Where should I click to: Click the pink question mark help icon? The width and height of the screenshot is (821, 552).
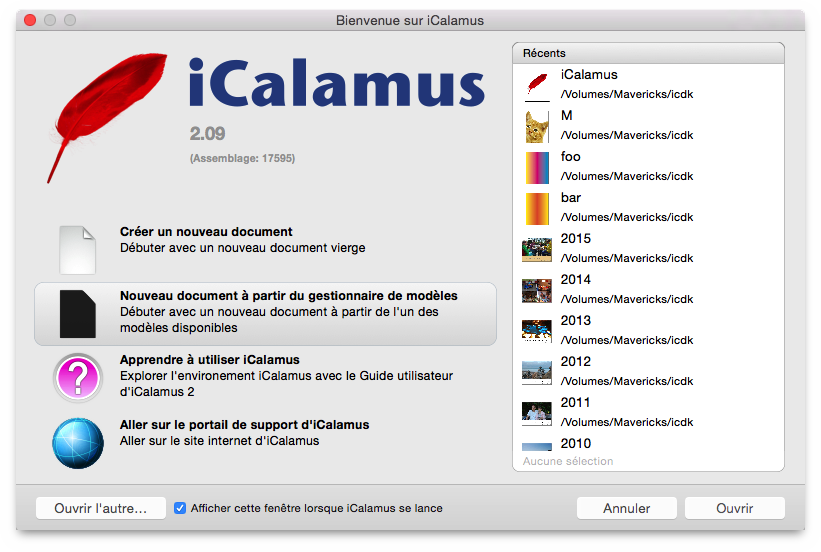[78, 378]
